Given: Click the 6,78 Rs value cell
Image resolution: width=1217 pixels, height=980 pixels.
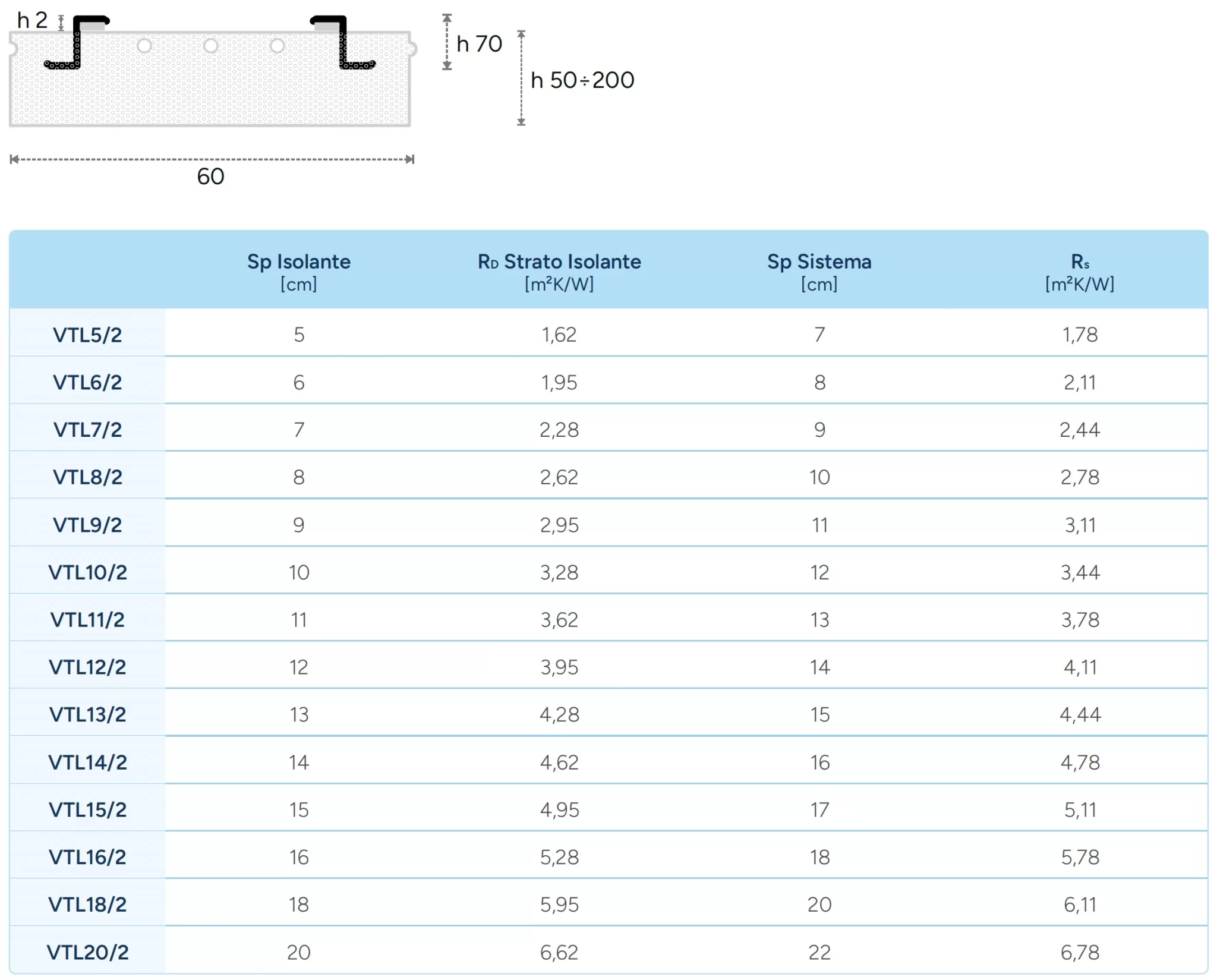Looking at the screenshot, I should click(1080, 952).
